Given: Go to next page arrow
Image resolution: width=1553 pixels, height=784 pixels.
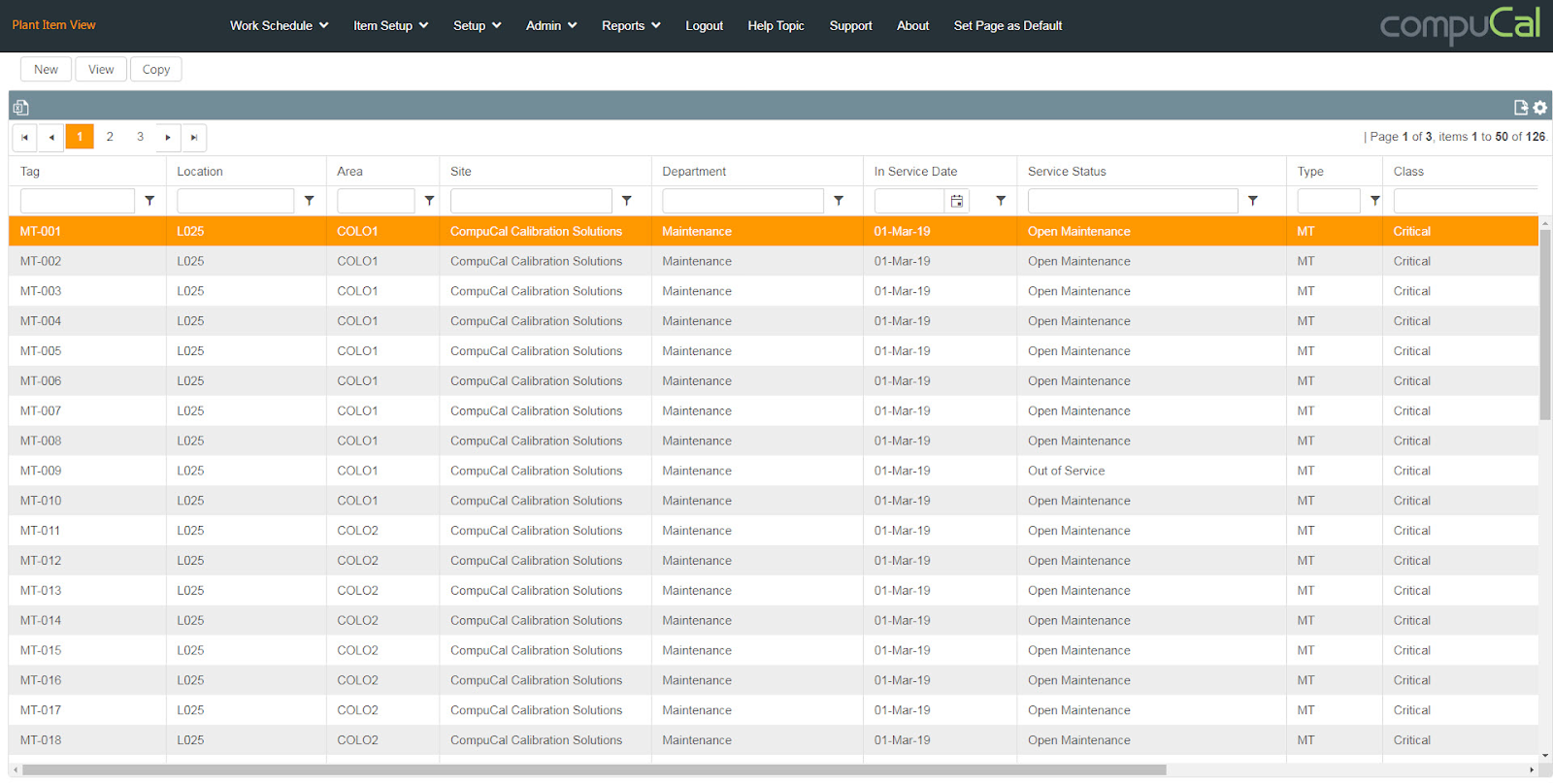Looking at the screenshot, I should pos(168,138).
